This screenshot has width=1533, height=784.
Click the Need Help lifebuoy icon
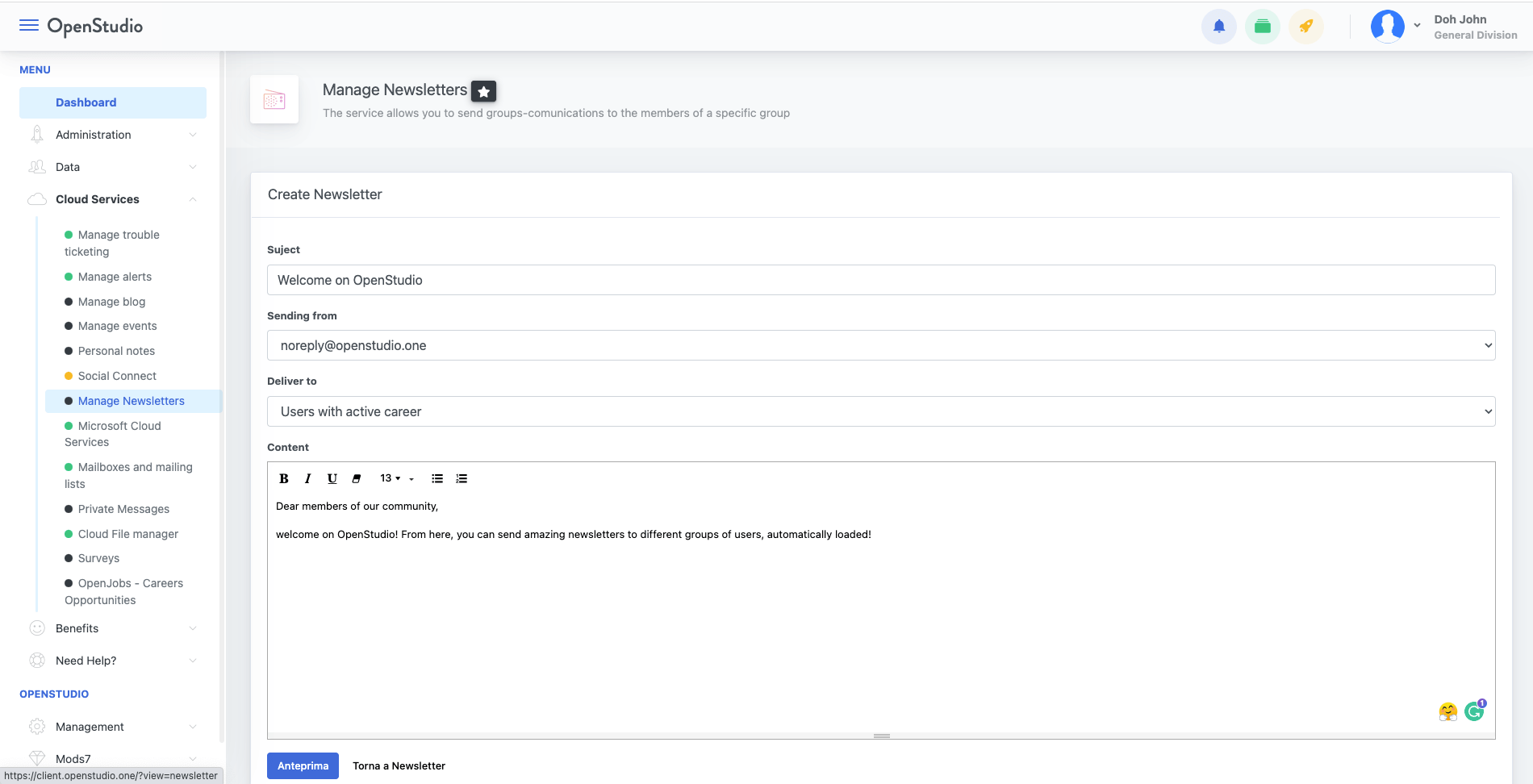point(37,661)
